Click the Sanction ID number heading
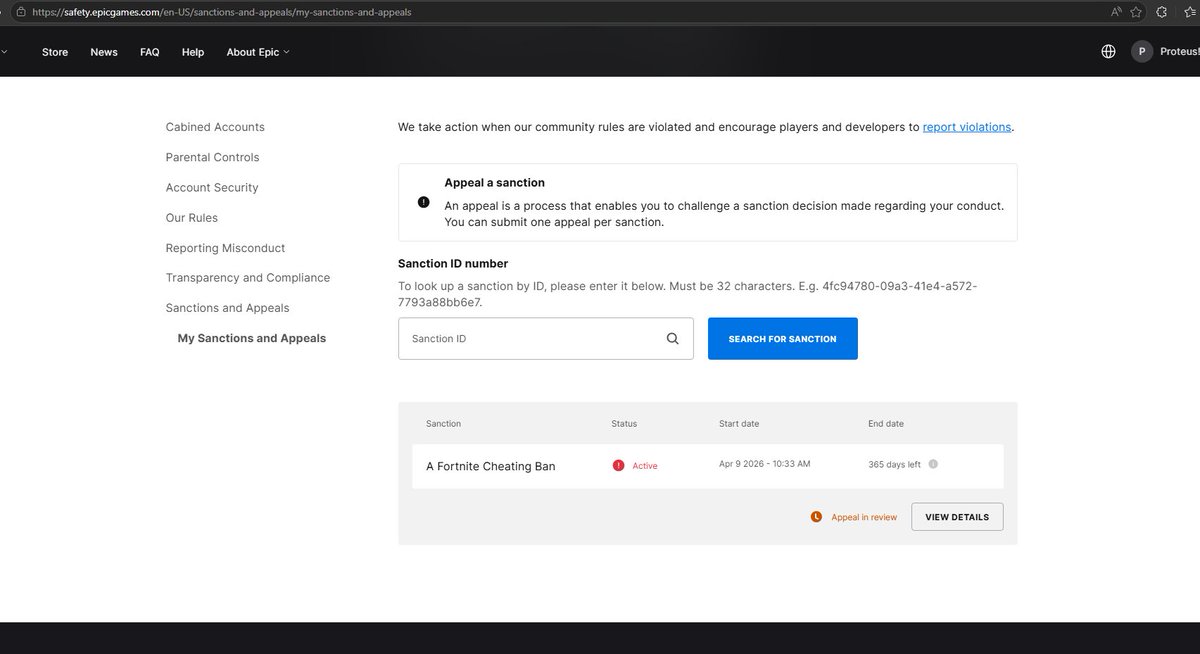Screen dimensions: 1200x654 [453, 264]
